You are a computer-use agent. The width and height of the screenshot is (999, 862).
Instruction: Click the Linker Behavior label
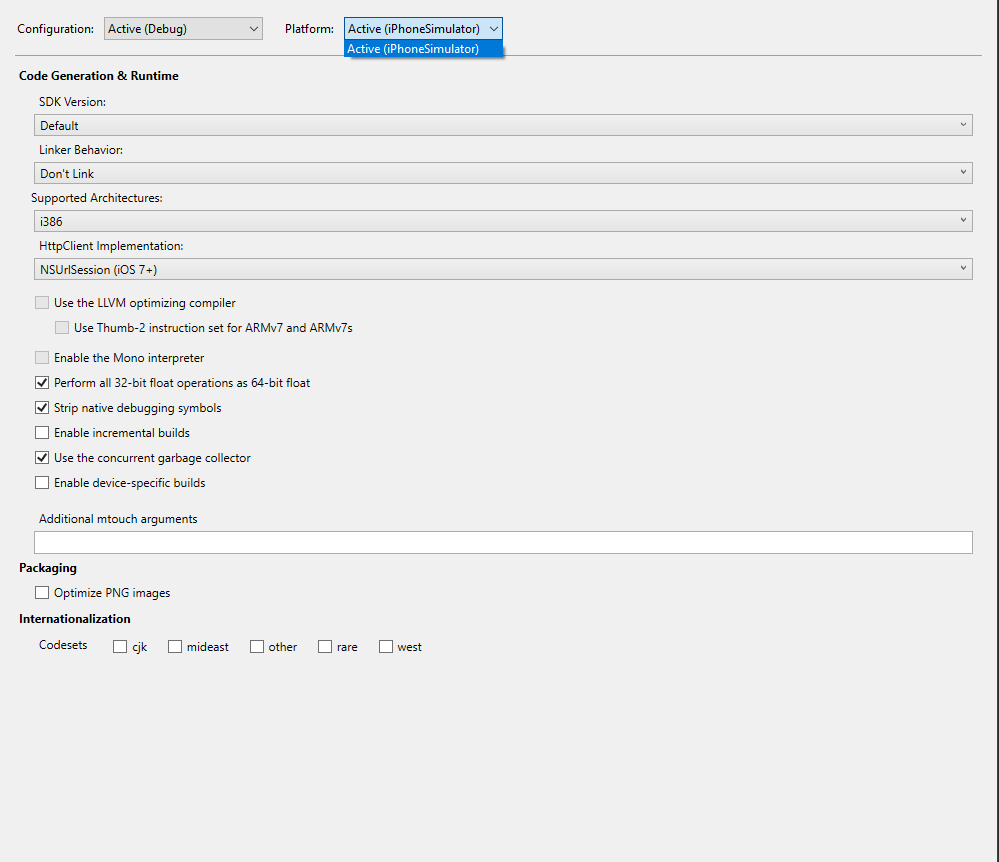coord(81,150)
